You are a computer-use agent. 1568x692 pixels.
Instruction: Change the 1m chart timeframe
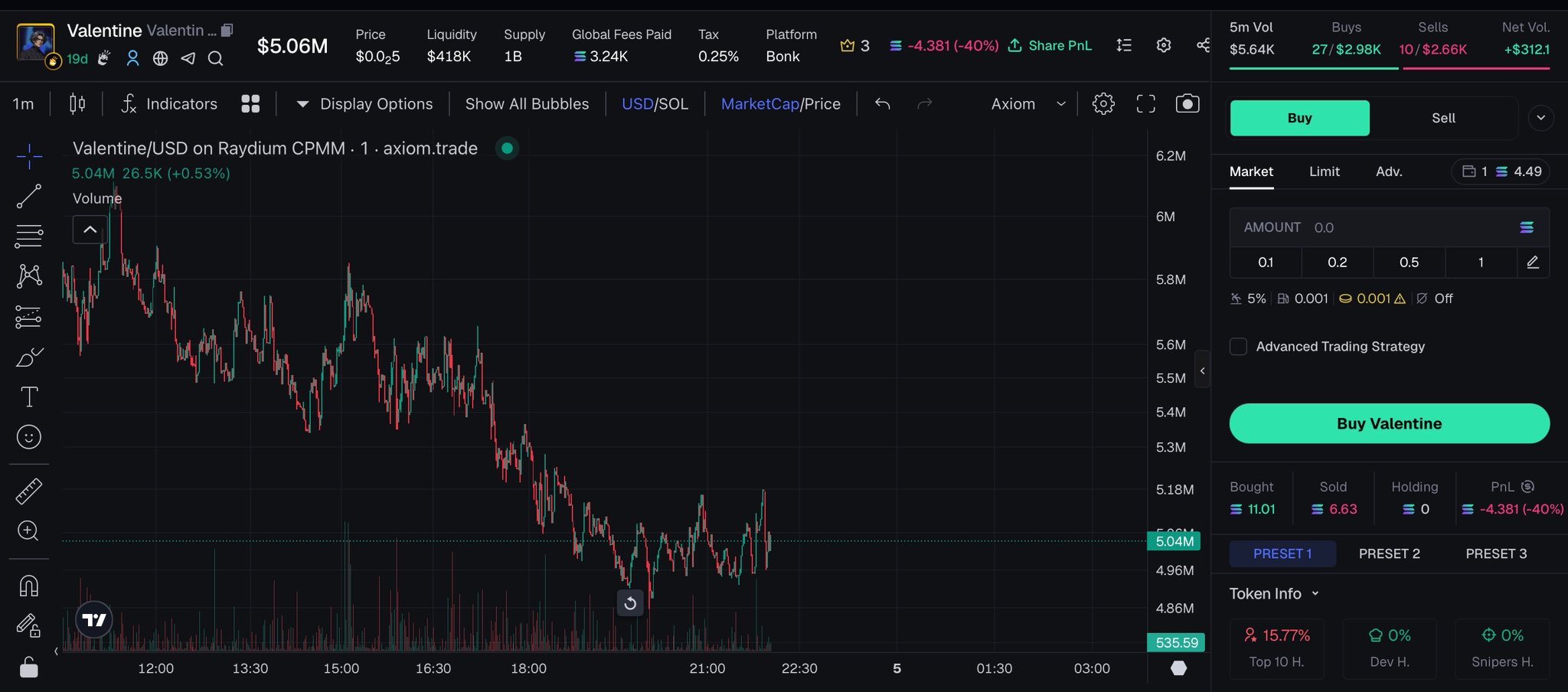[23, 104]
